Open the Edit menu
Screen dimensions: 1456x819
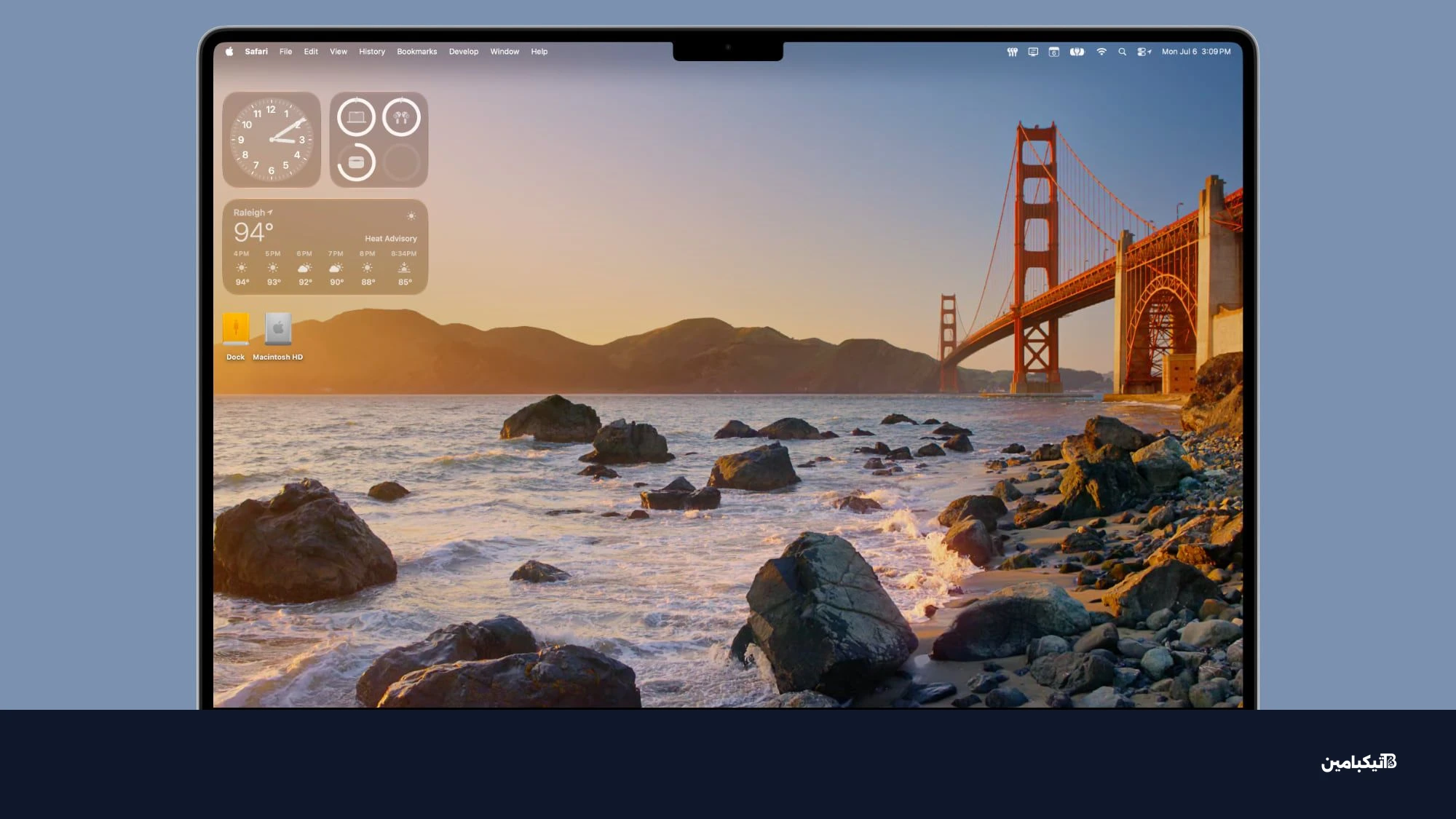tap(311, 52)
